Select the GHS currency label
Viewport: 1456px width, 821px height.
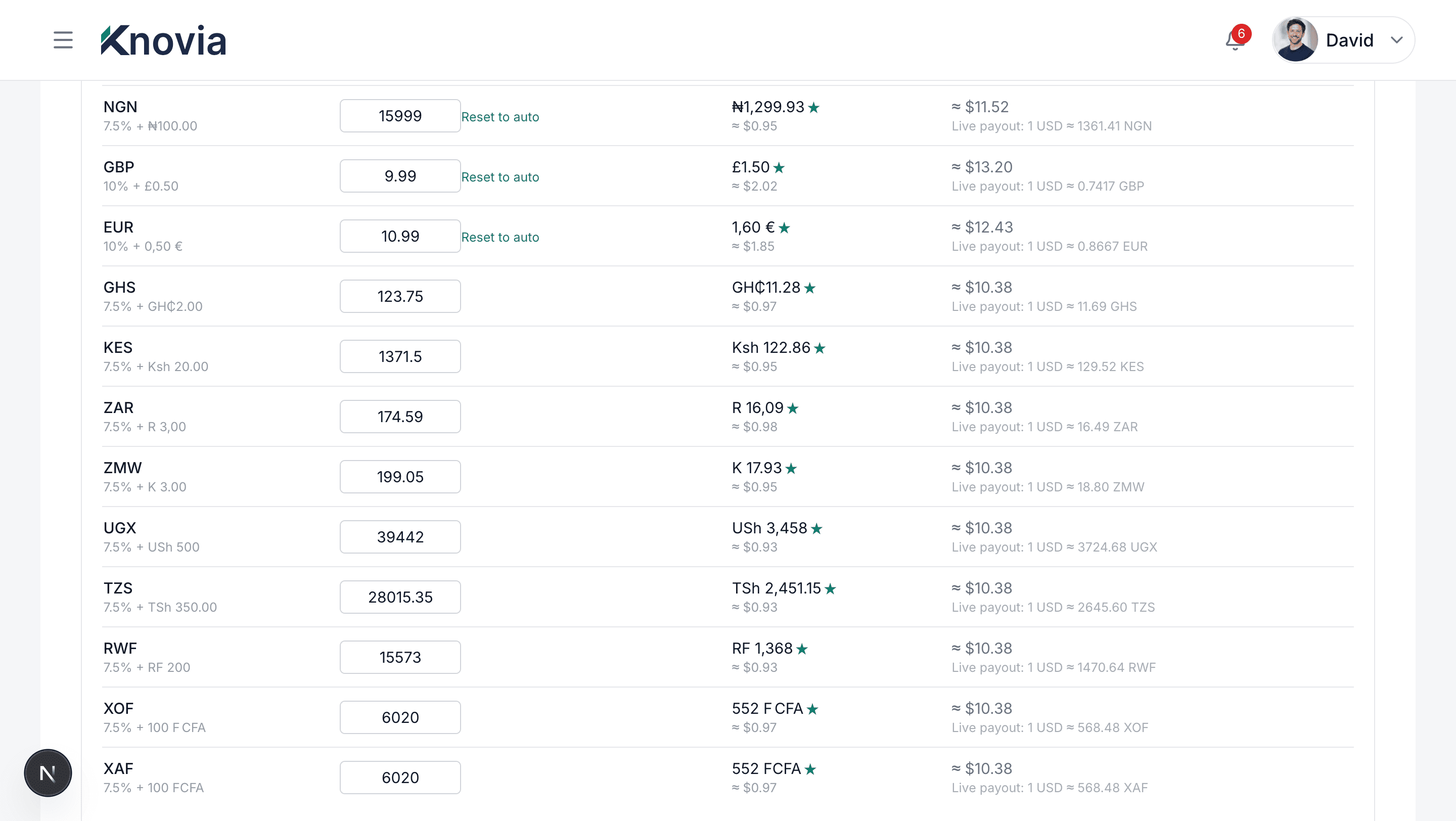click(x=119, y=288)
